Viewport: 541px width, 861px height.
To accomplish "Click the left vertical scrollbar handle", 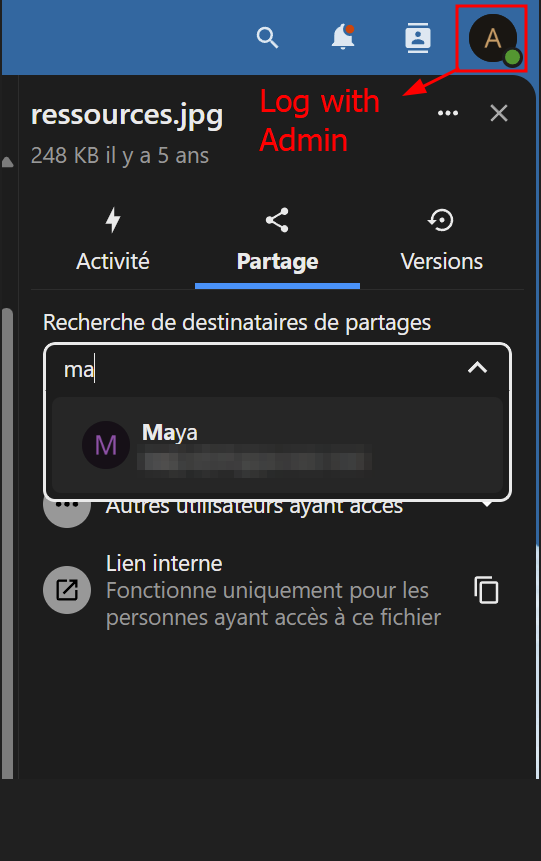I will click(x=7, y=544).
